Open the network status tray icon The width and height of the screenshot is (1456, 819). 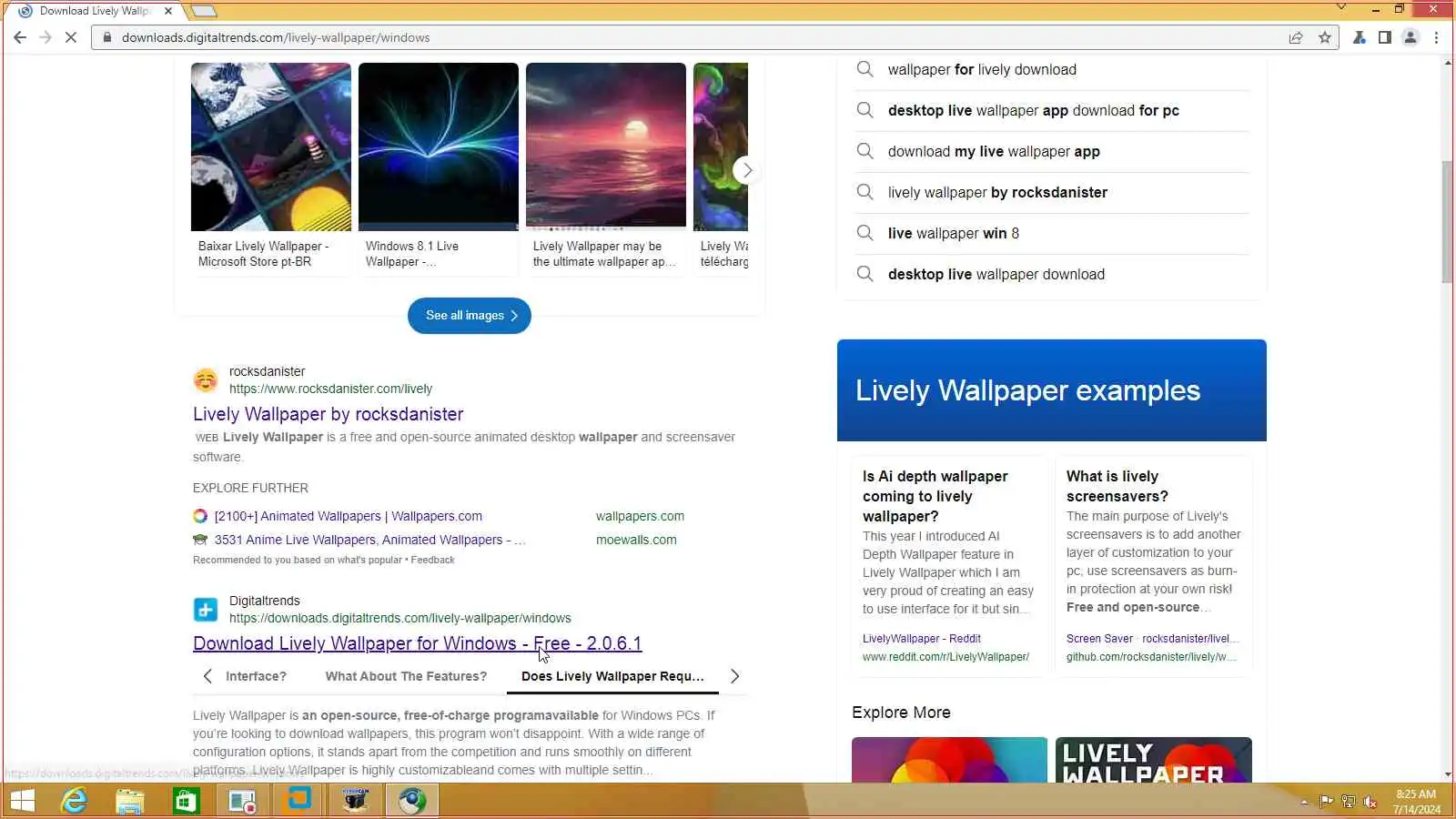[1348, 802]
